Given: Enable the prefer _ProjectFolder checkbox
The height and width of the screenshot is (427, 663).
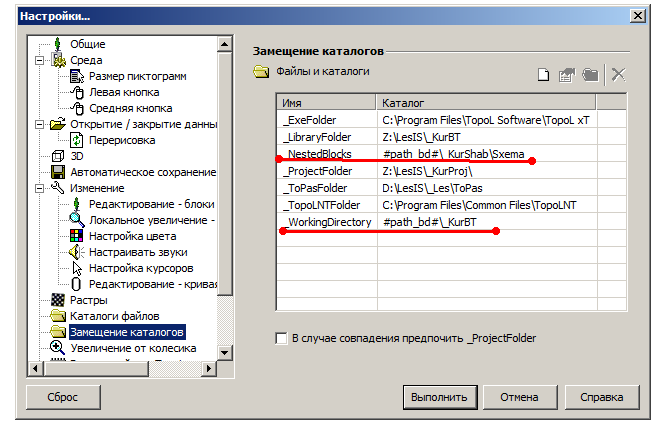Looking at the screenshot, I should click(x=281, y=338).
